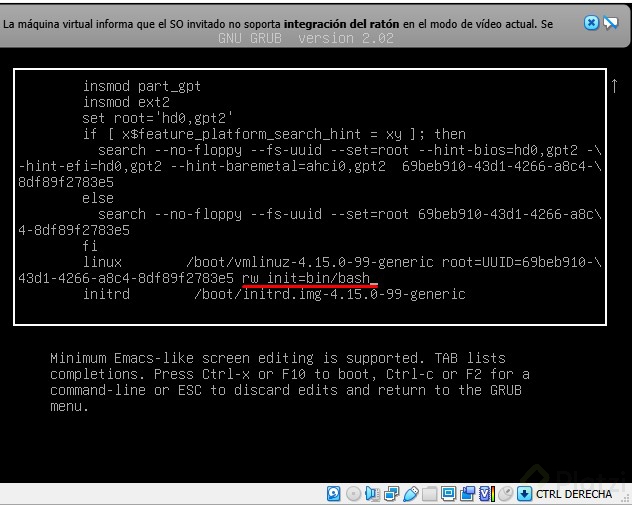Click the '/boot/initrd.img-4.15.0-99-generic' path

coord(330,294)
